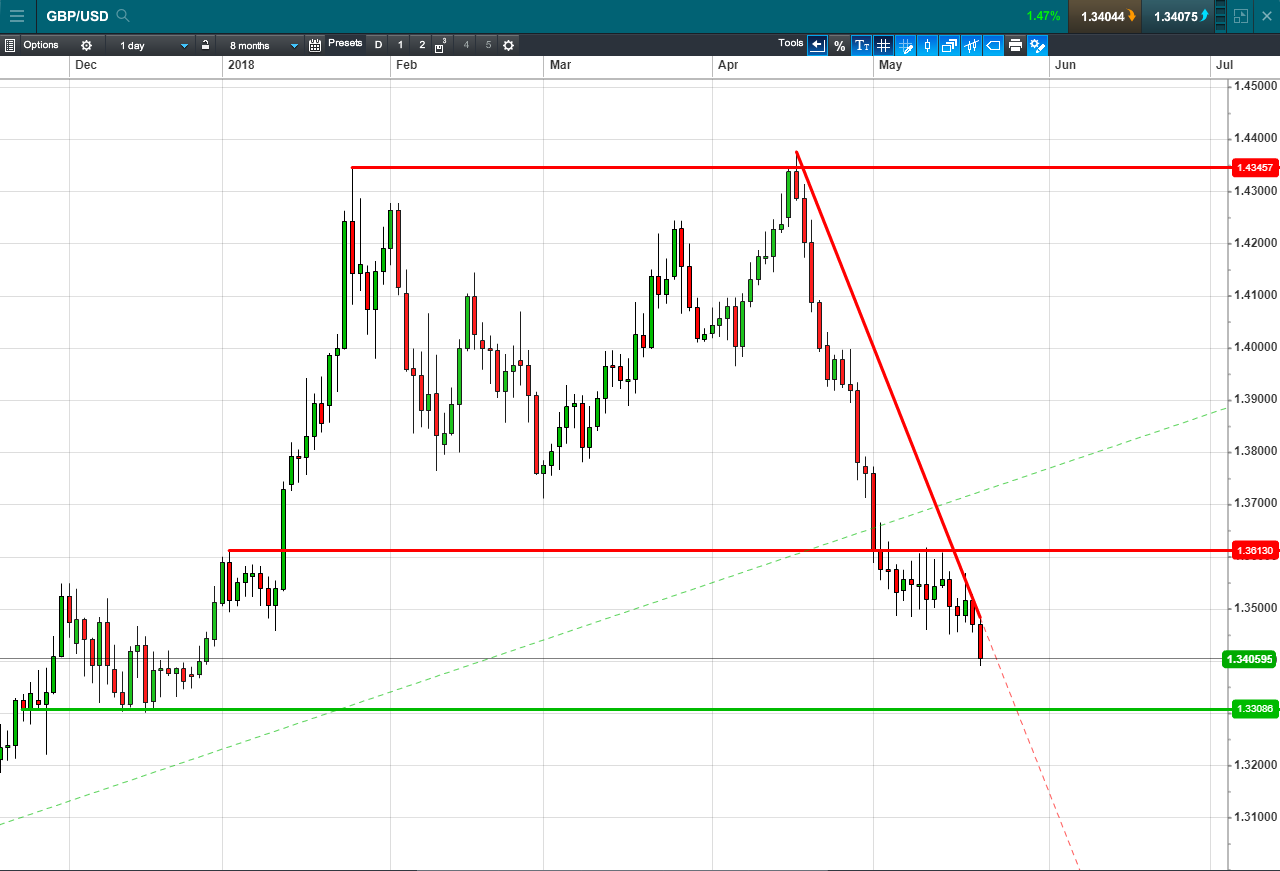Select preset 5
The width and height of the screenshot is (1280, 871).
(488, 45)
